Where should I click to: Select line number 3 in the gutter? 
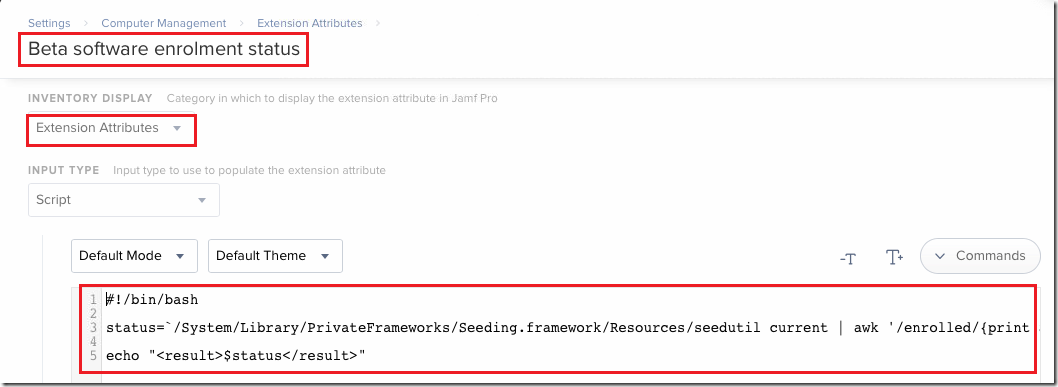pyautogui.click(x=93, y=328)
